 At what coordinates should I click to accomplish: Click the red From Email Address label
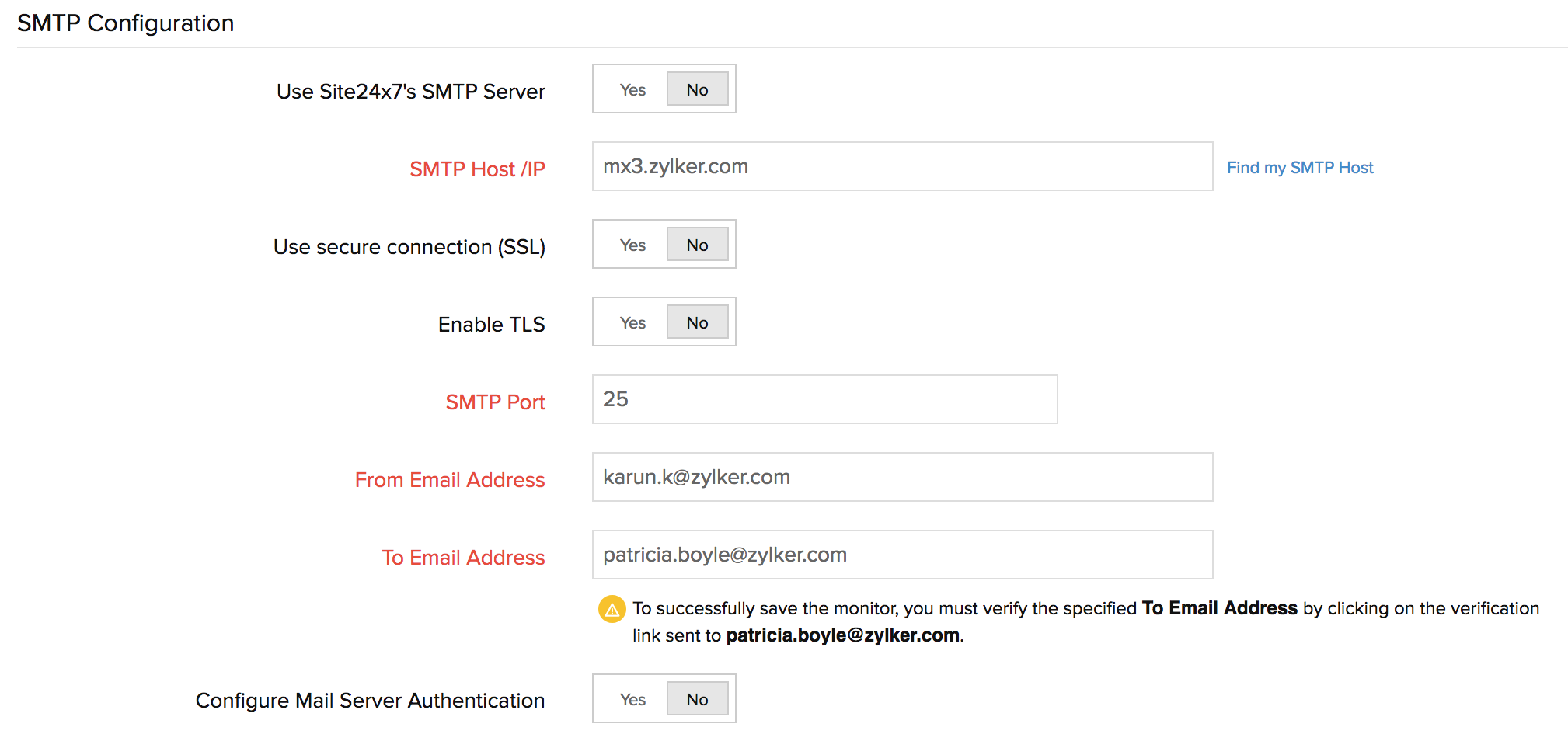450,480
